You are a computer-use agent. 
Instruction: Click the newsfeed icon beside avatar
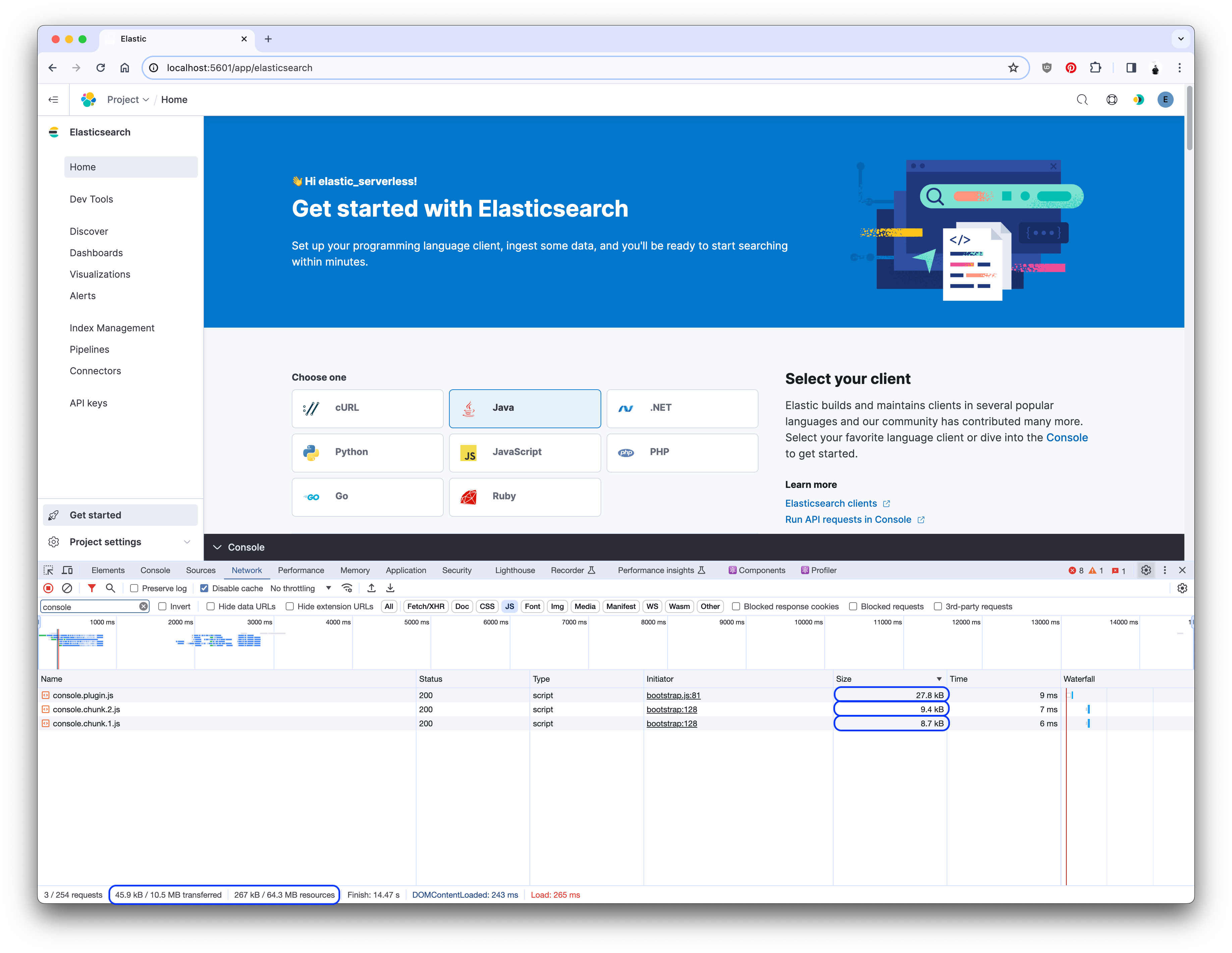point(1139,100)
